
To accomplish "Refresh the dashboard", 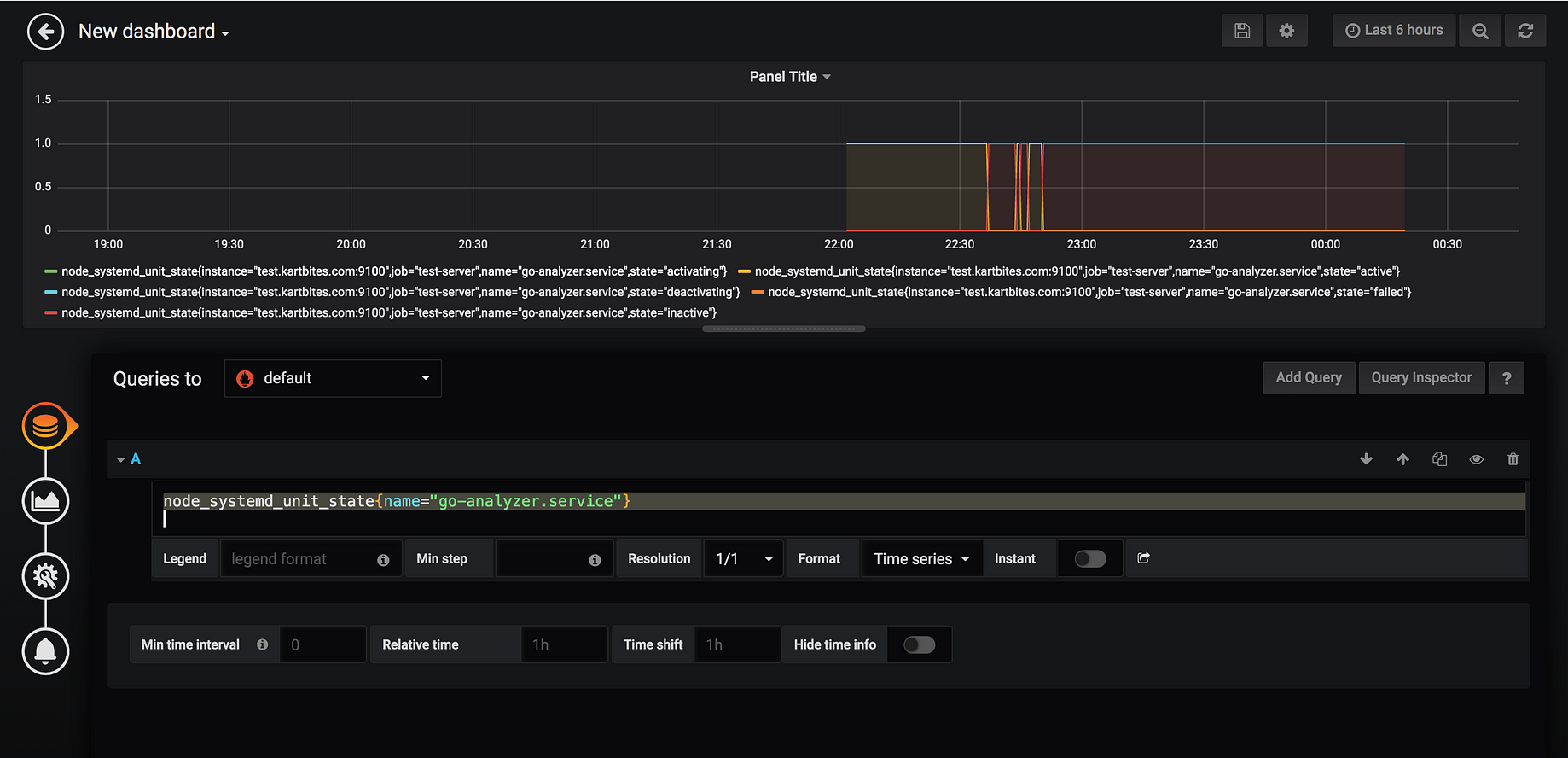I will tap(1525, 31).
